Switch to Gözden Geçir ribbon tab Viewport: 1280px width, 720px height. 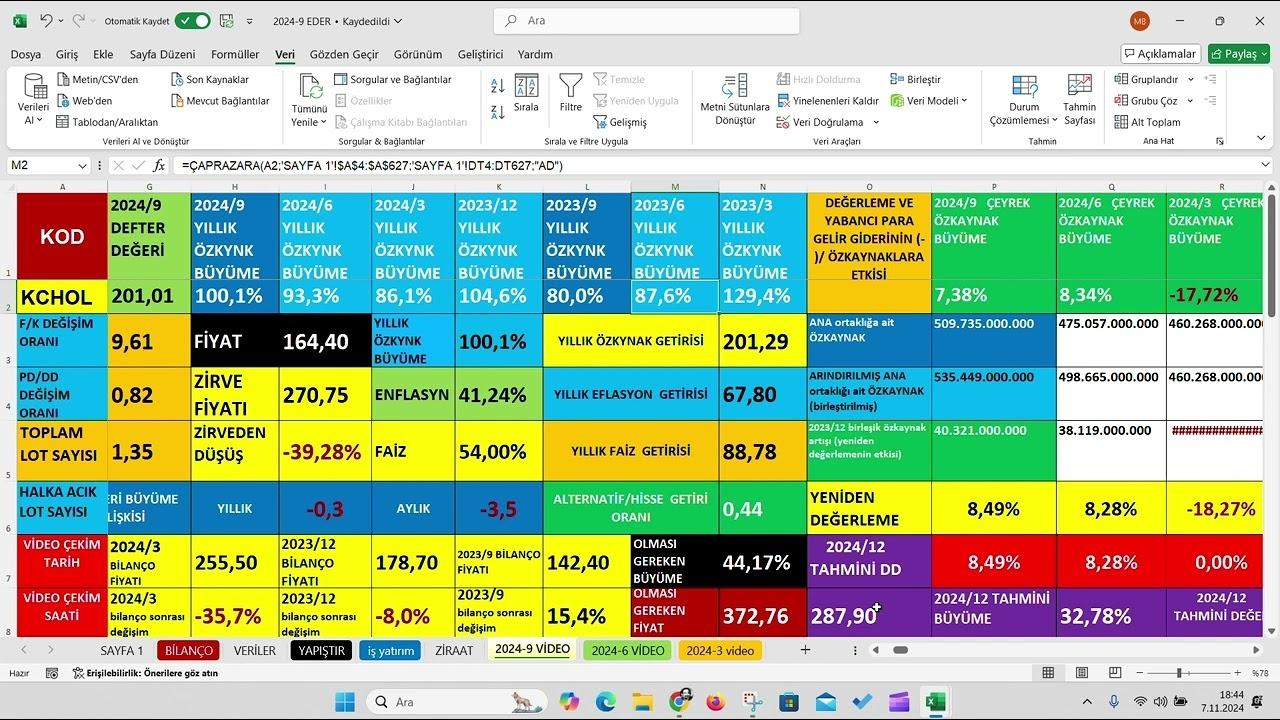coord(344,54)
